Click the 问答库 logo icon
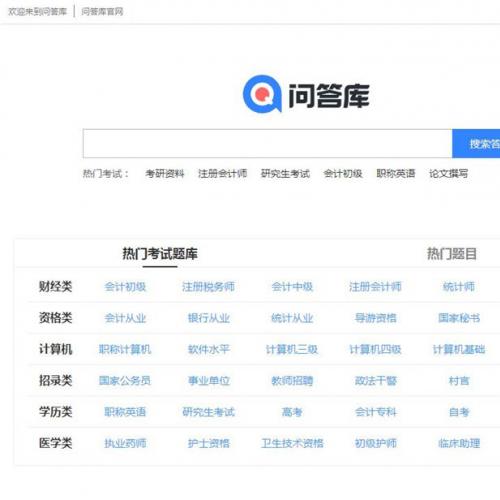The height and width of the screenshot is (500, 500). point(262,94)
